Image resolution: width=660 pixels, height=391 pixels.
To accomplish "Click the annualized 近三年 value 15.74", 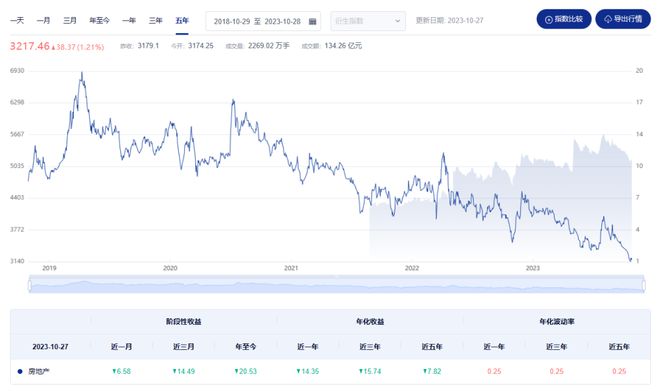I will point(370,371).
